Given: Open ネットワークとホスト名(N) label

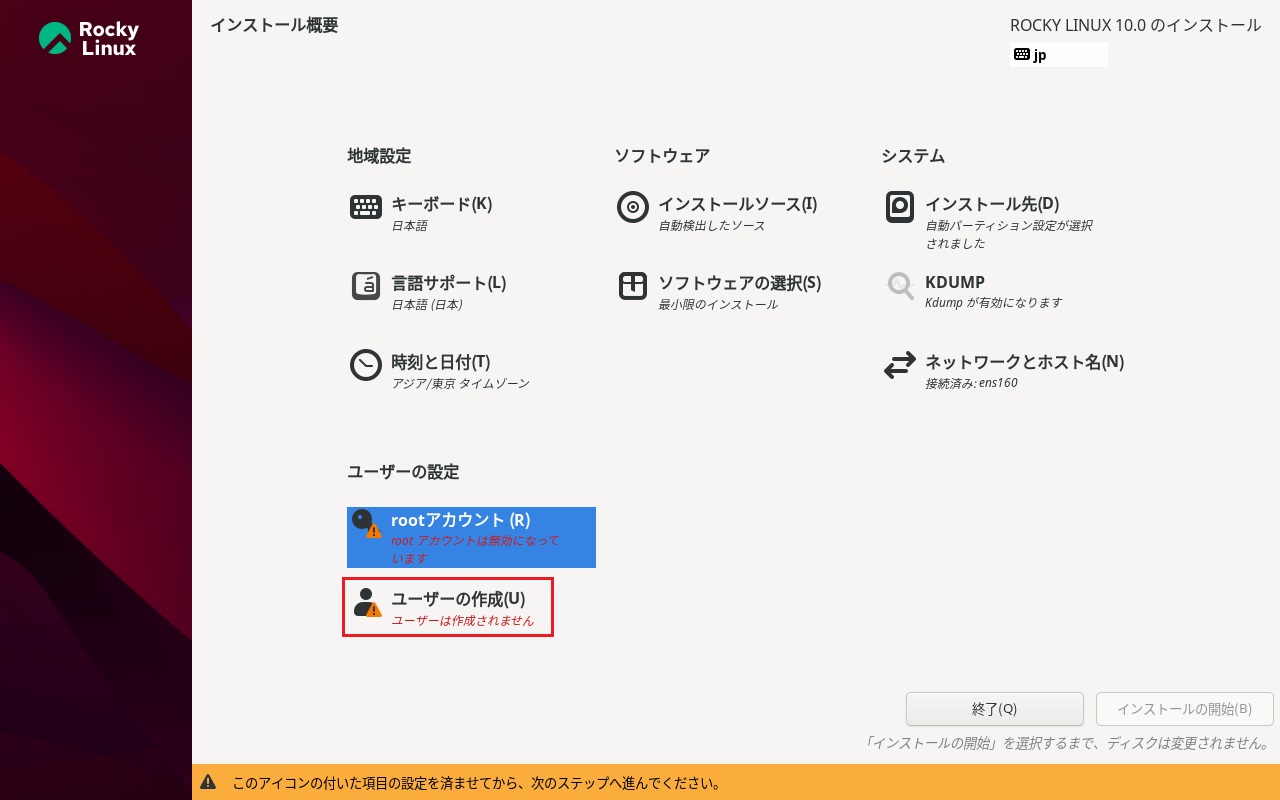Looking at the screenshot, I should coord(1024,362).
